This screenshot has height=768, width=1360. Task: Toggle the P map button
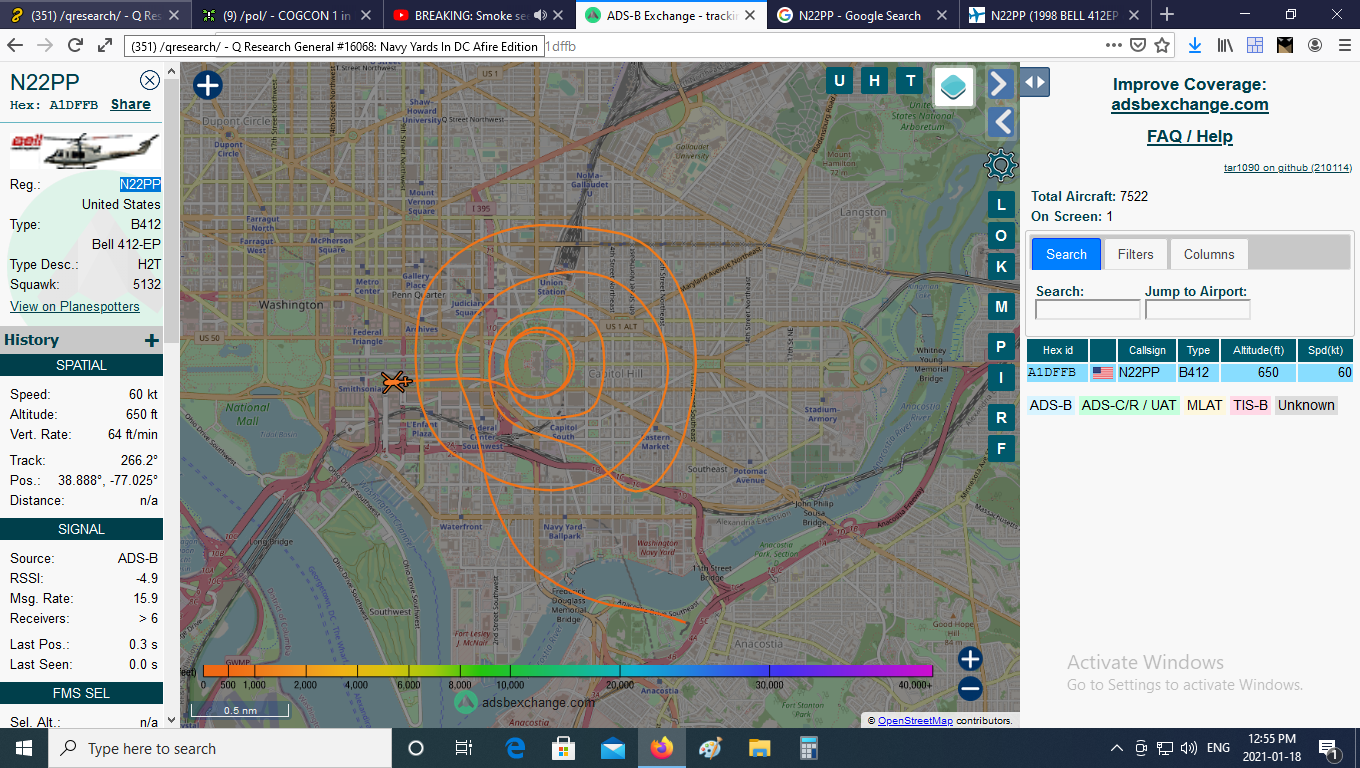(1001, 347)
